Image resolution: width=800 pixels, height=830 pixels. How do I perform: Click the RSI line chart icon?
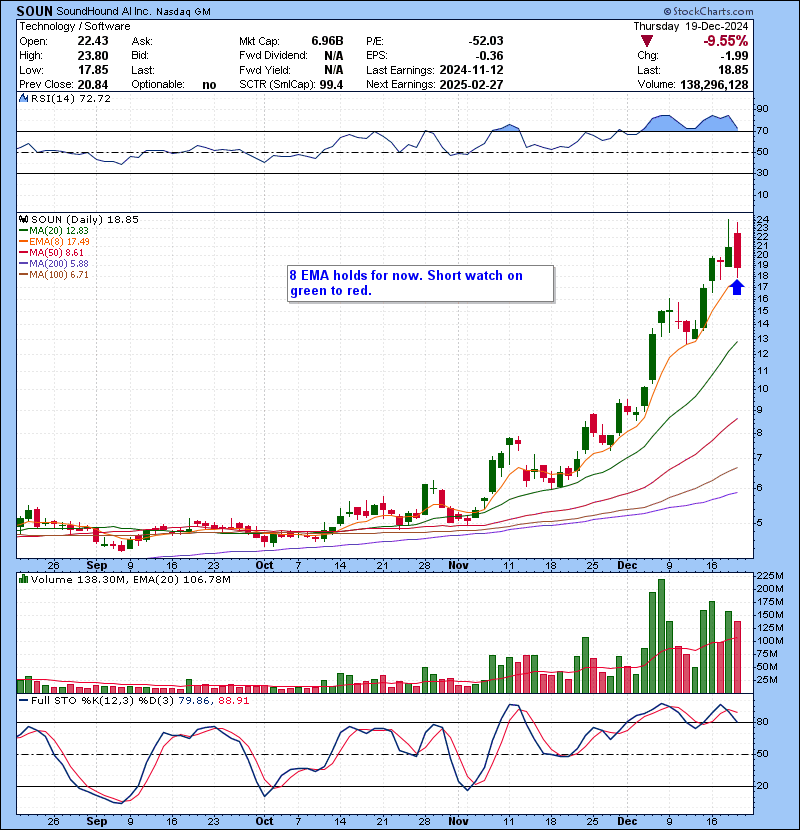(x=23, y=98)
